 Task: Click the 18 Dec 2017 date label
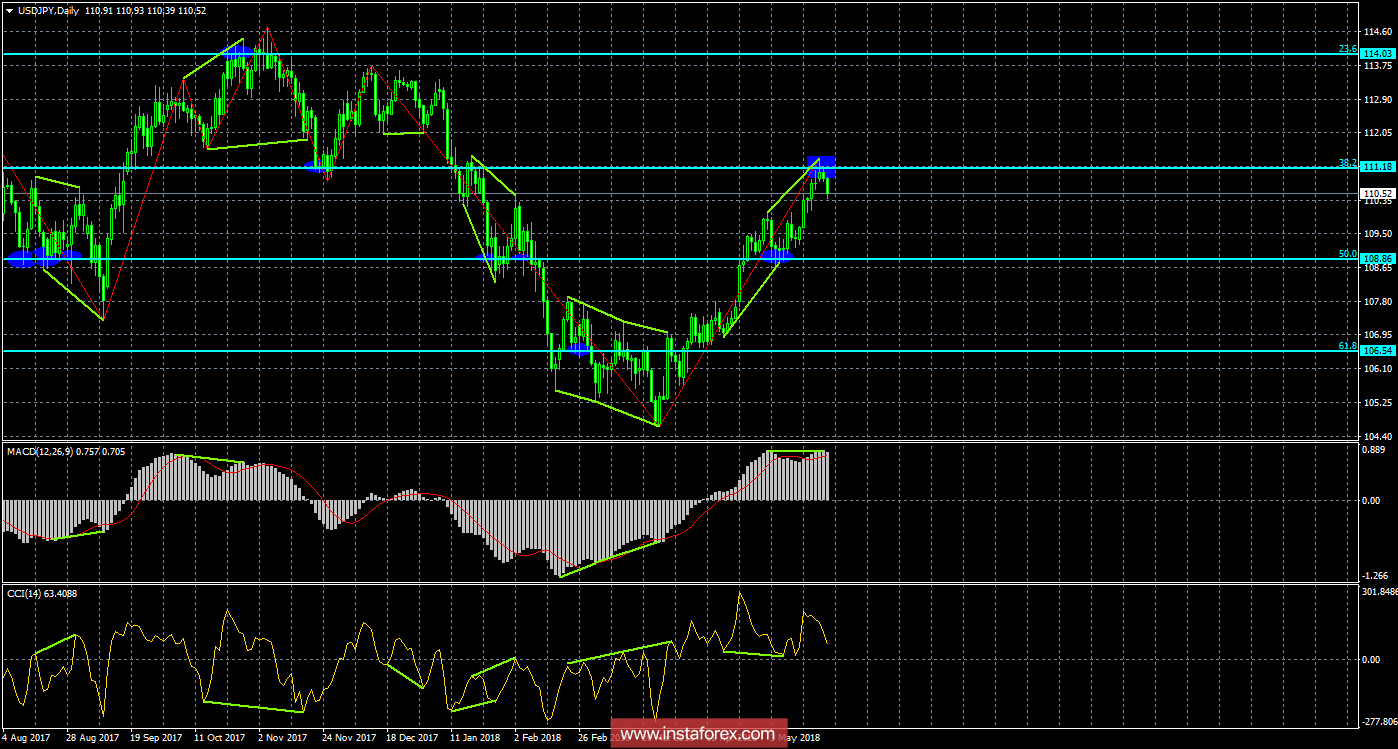coord(411,738)
